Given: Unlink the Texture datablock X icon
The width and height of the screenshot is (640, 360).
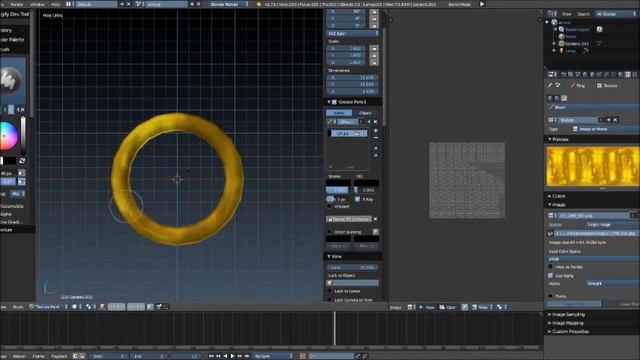Looking at the screenshot, I should tap(615, 120).
